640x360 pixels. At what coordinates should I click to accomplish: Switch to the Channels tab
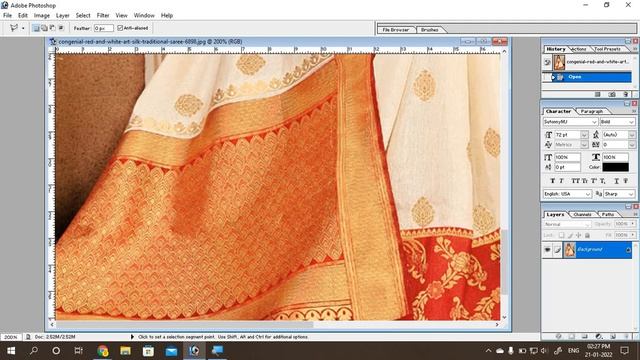582,214
